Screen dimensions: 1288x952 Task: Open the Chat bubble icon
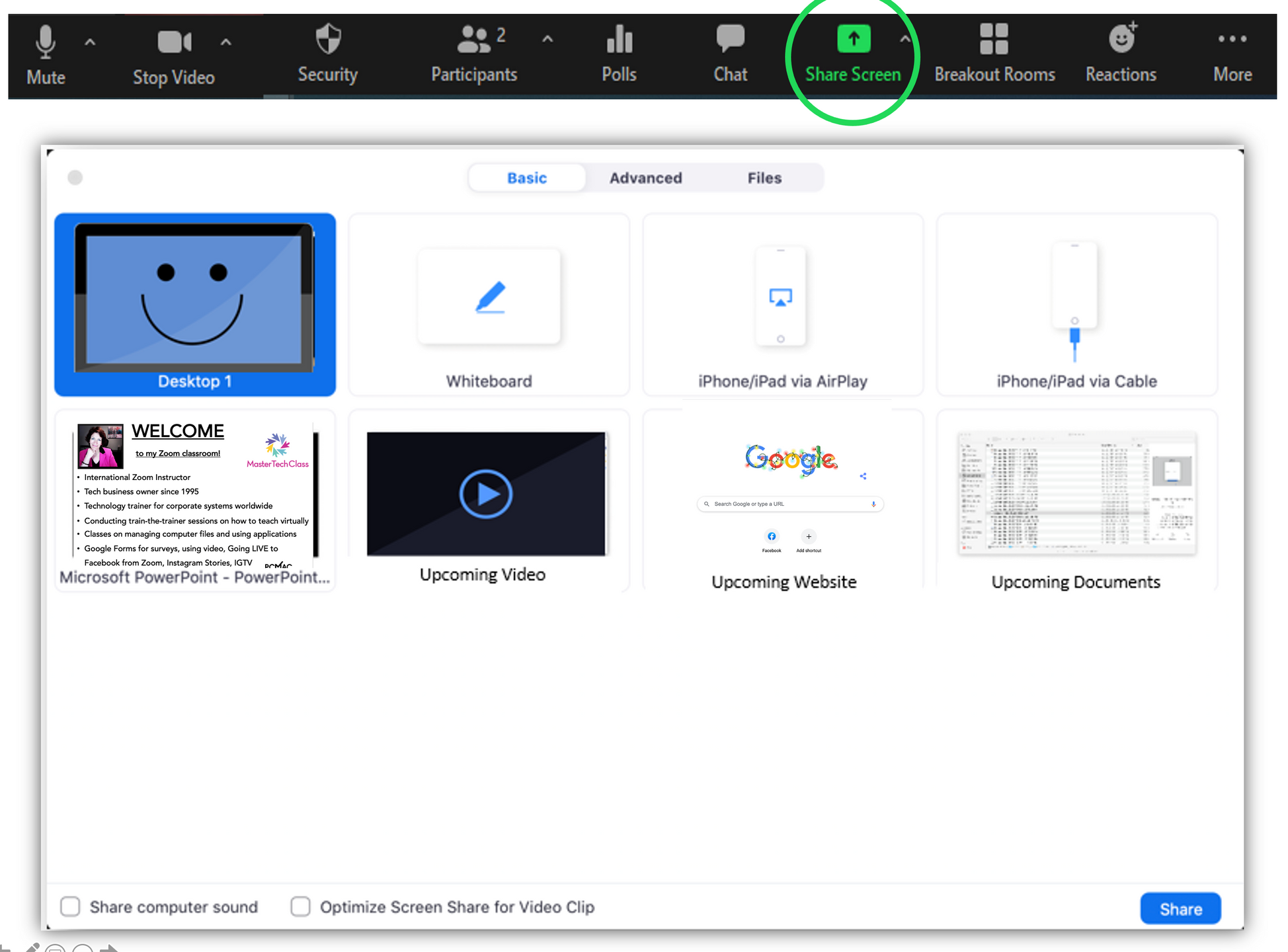pyautogui.click(x=730, y=38)
